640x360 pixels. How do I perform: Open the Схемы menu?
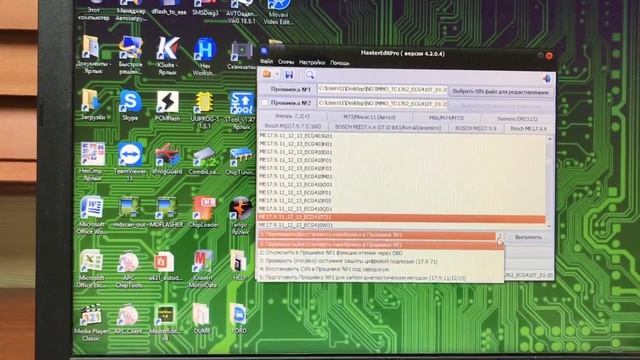(286, 62)
